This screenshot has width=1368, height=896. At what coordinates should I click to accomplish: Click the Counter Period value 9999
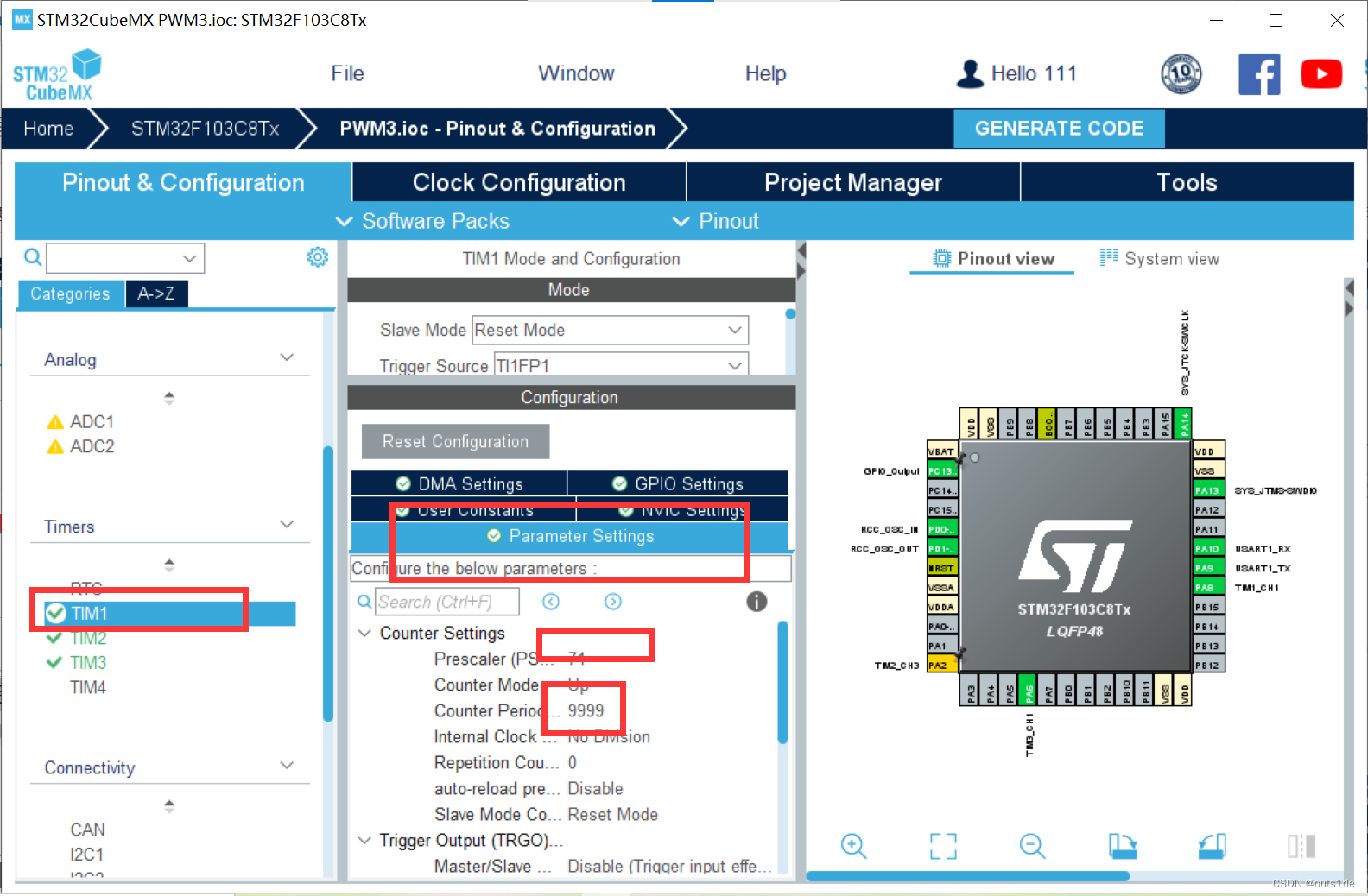(586, 710)
